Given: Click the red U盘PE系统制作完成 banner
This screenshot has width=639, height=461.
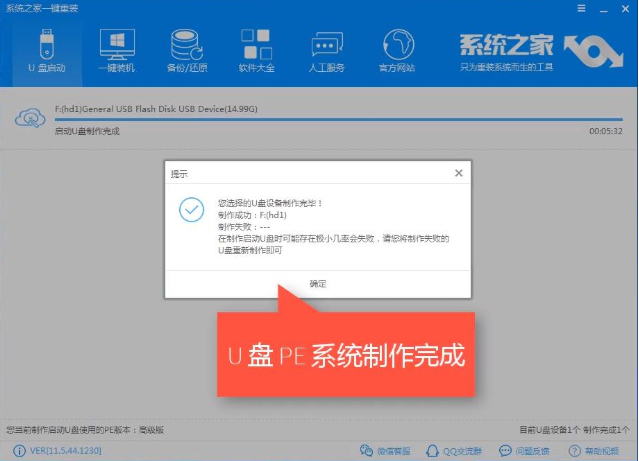Looking at the screenshot, I should point(343,355).
